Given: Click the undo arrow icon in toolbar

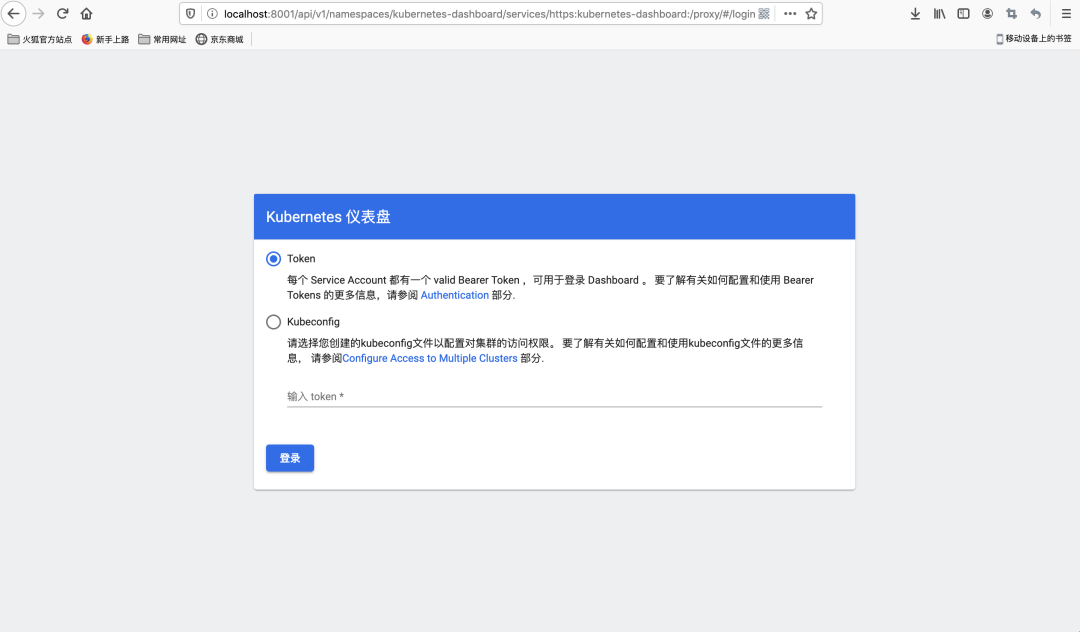Looking at the screenshot, I should click(x=1035, y=14).
